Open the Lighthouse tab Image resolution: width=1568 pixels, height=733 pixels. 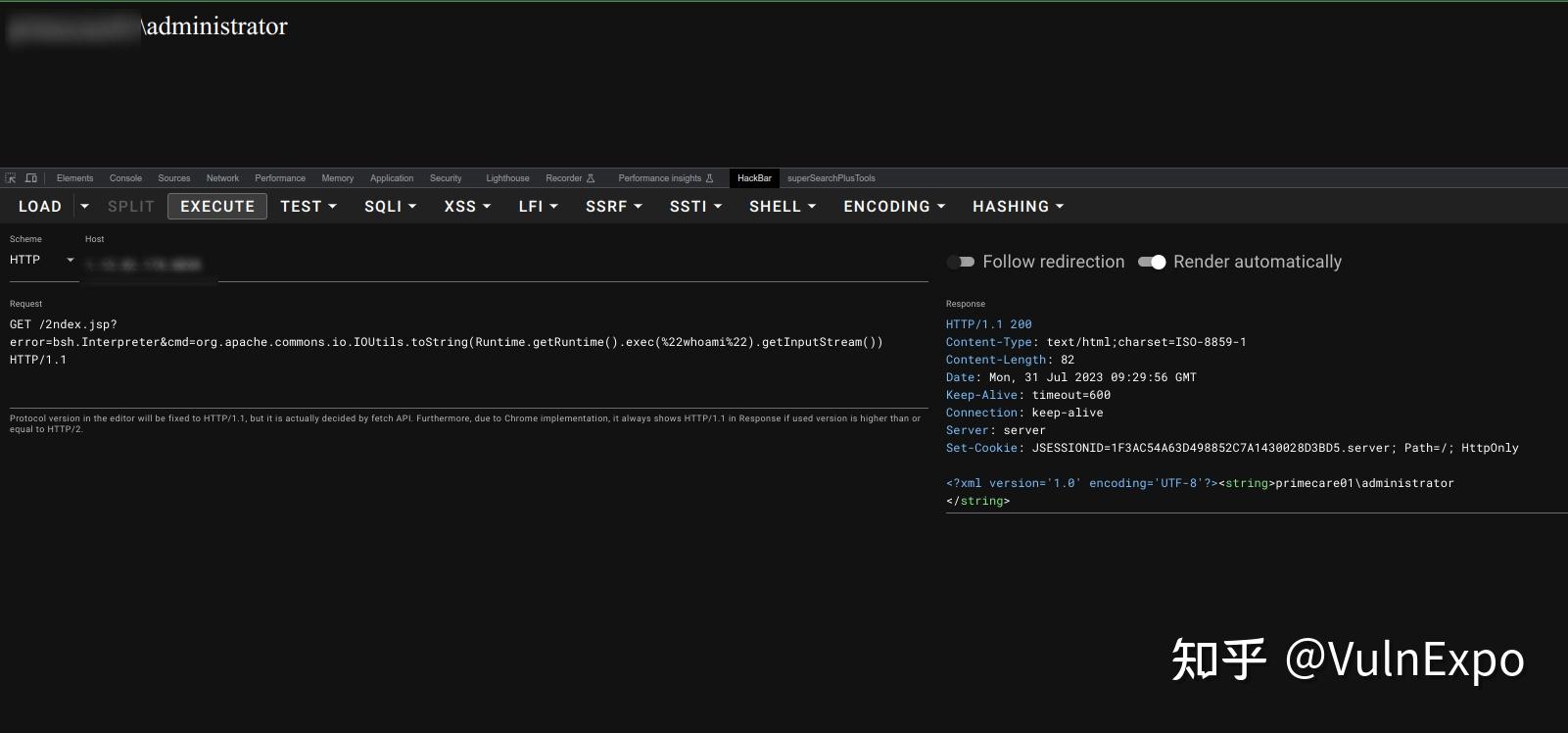tap(507, 178)
